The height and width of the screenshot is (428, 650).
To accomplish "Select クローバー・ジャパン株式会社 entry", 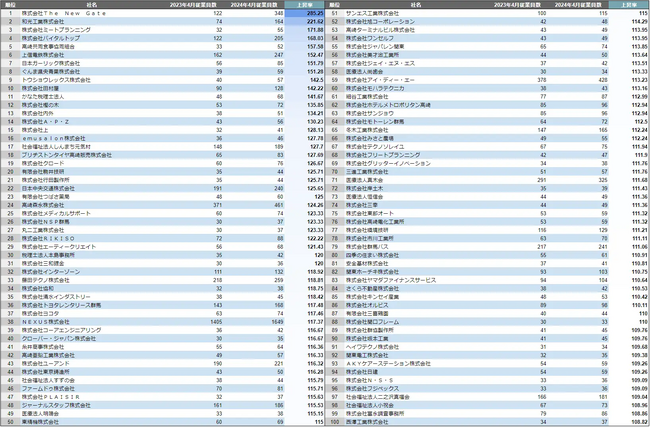I will (x=59, y=338).
